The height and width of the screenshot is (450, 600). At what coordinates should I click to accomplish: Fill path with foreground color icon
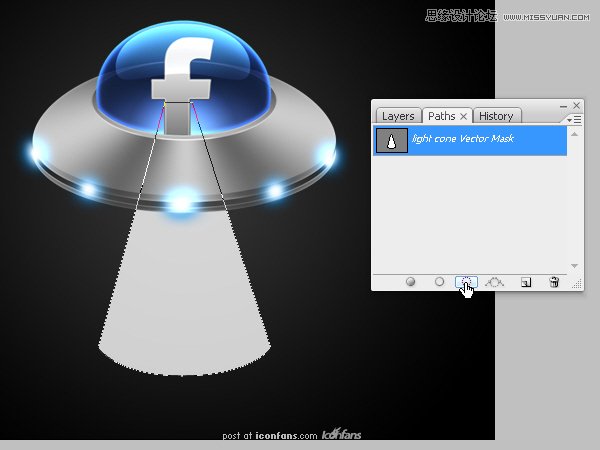pyautogui.click(x=410, y=282)
